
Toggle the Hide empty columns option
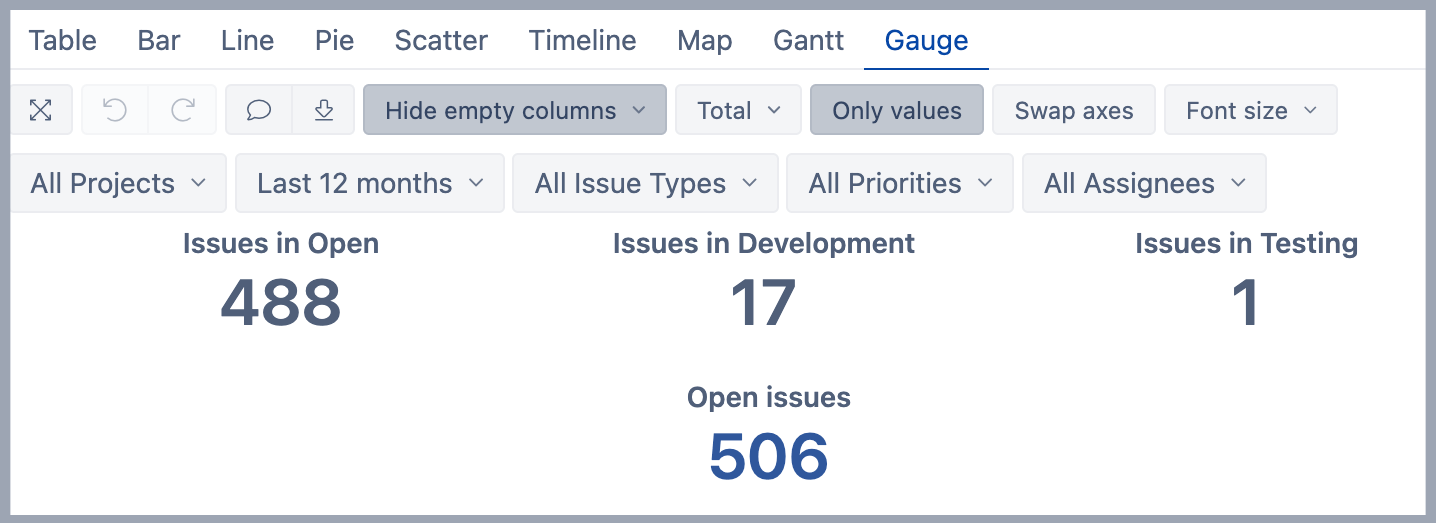[x=514, y=110]
